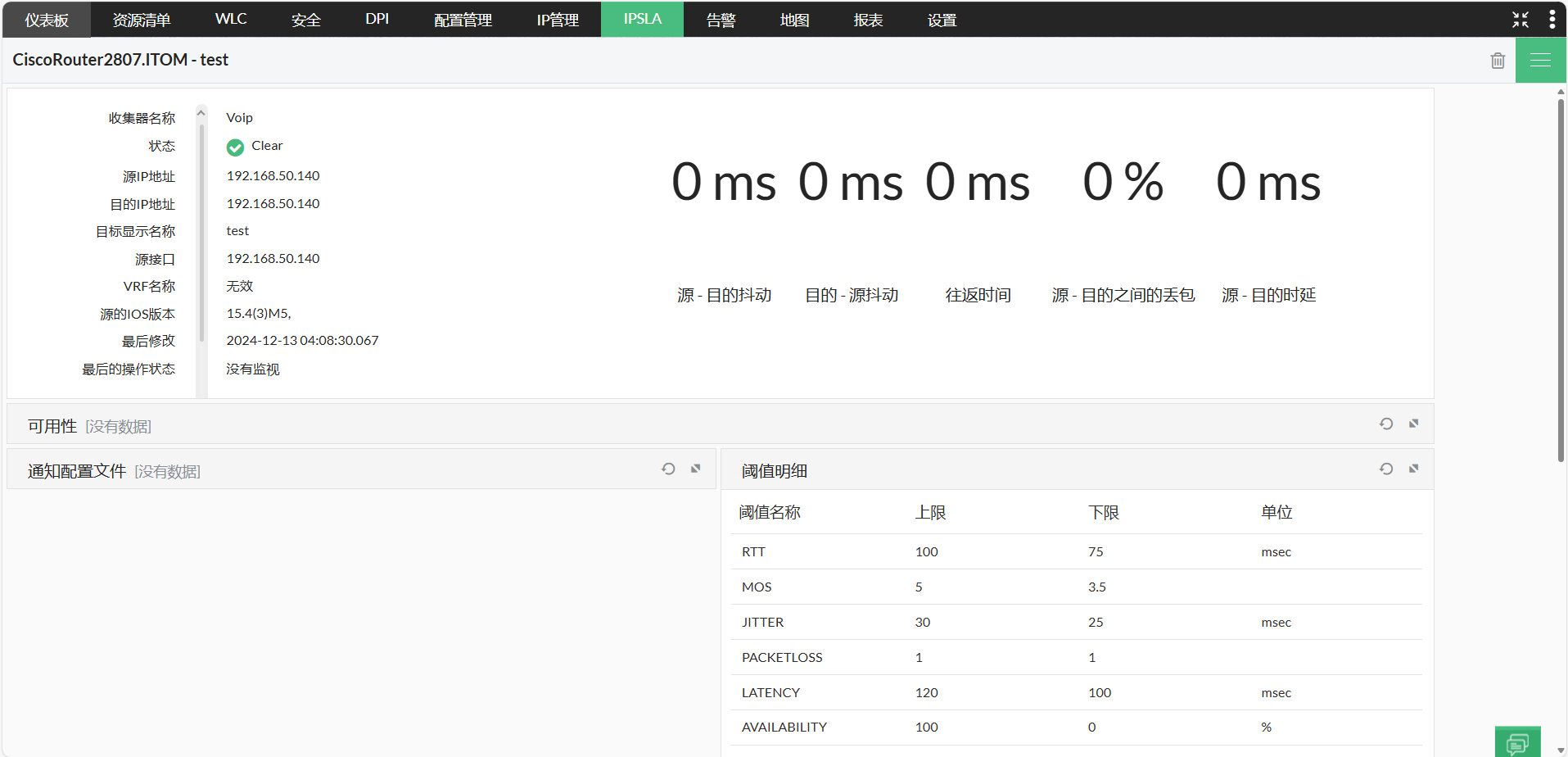1568x757 pixels.
Task: Open the 仪表板 tab
Action: [47, 20]
